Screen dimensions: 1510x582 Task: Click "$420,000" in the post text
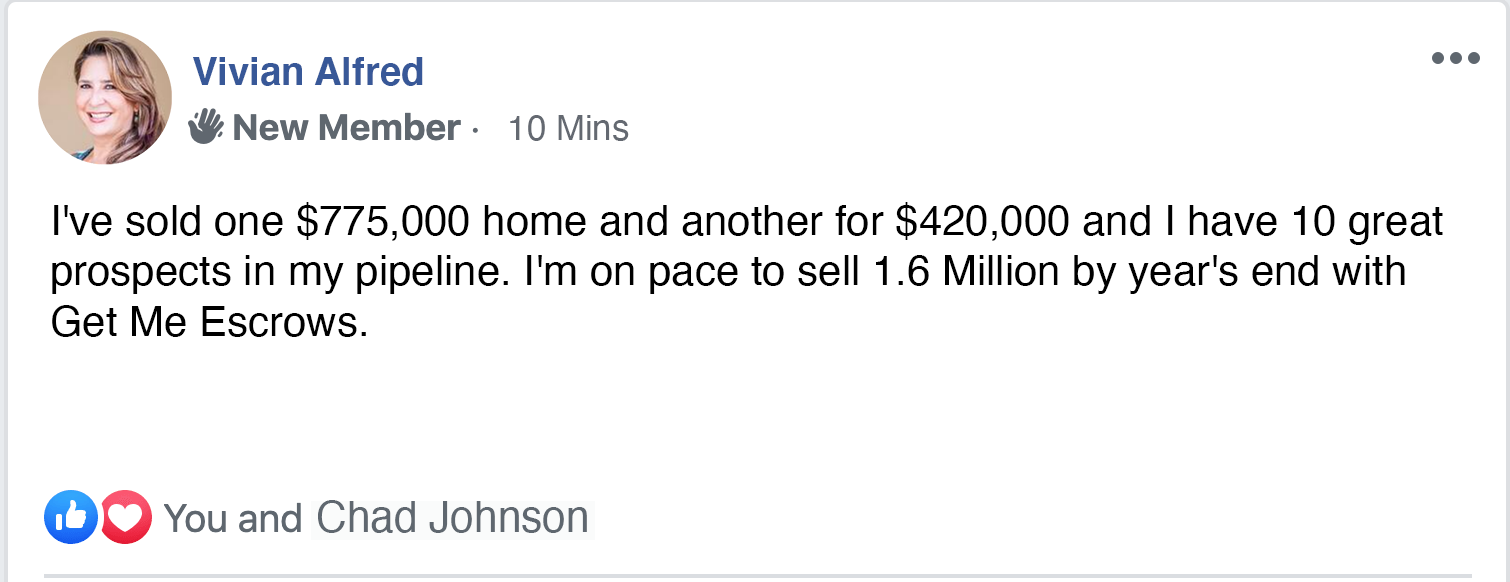click(980, 222)
